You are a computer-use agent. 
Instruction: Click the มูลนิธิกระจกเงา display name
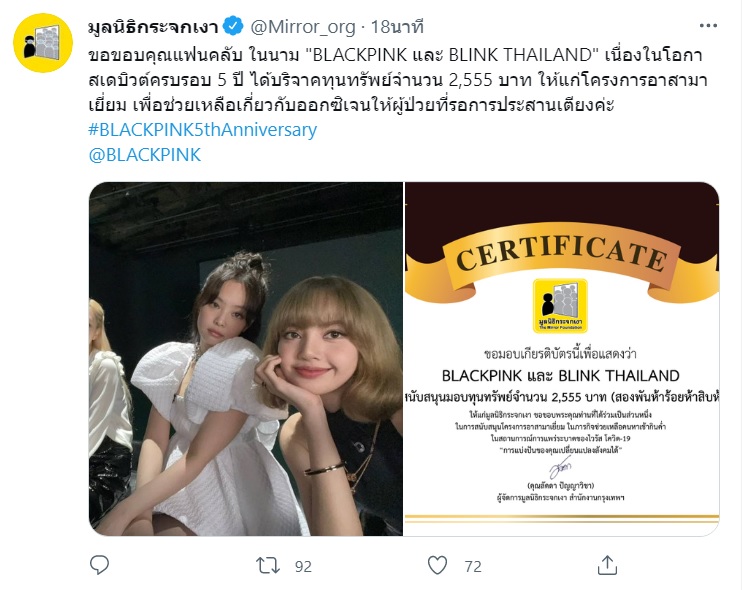(153, 27)
